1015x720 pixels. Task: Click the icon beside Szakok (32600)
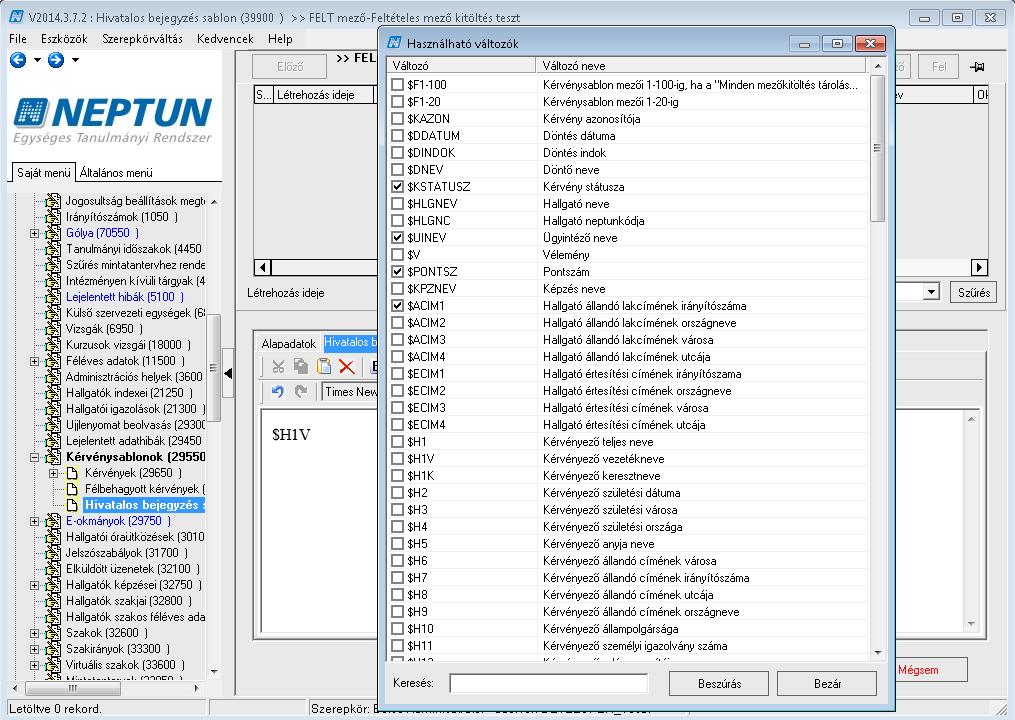[53, 633]
